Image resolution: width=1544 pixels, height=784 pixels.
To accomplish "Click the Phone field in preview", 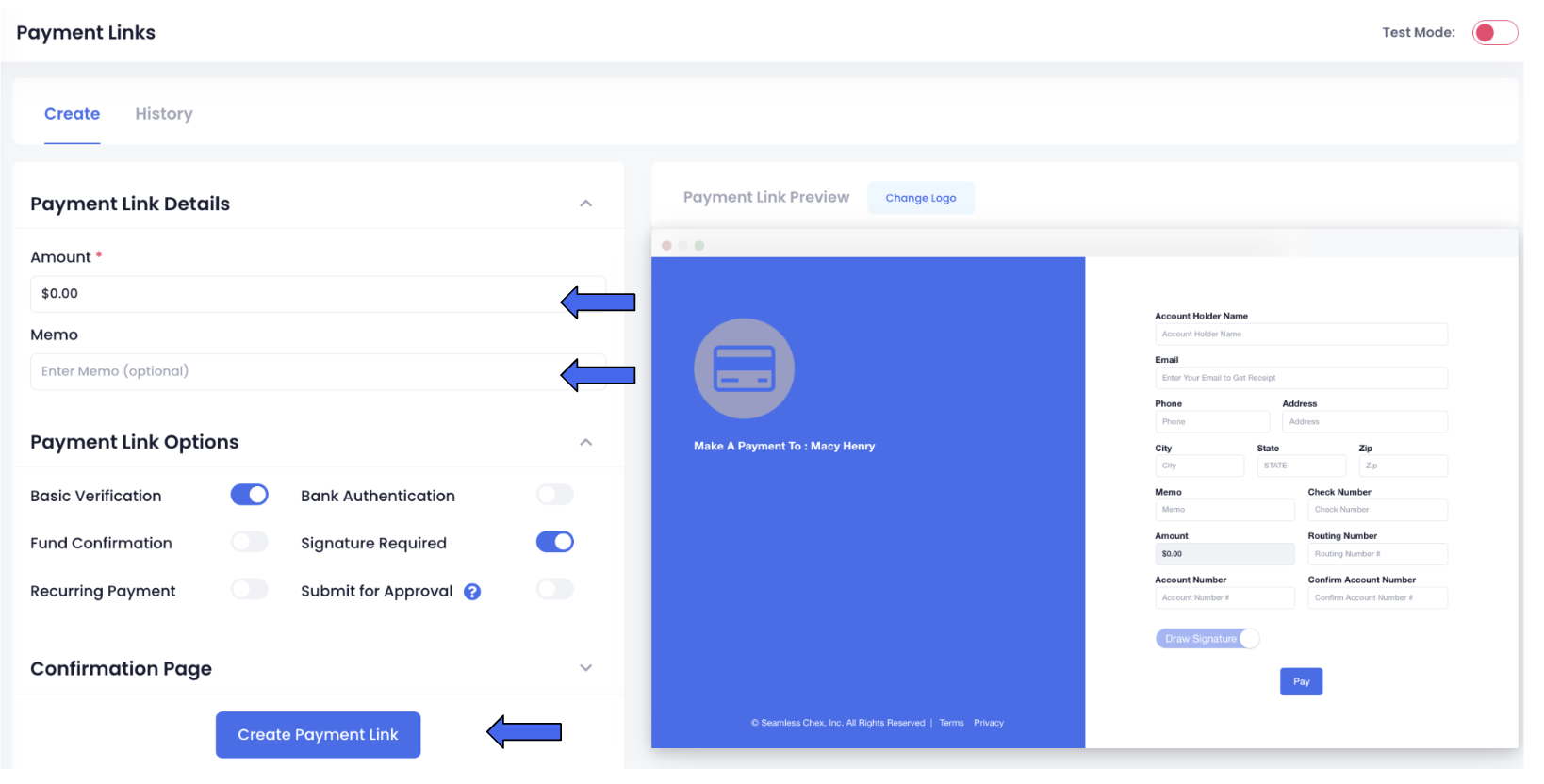I will (x=1212, y=422).
